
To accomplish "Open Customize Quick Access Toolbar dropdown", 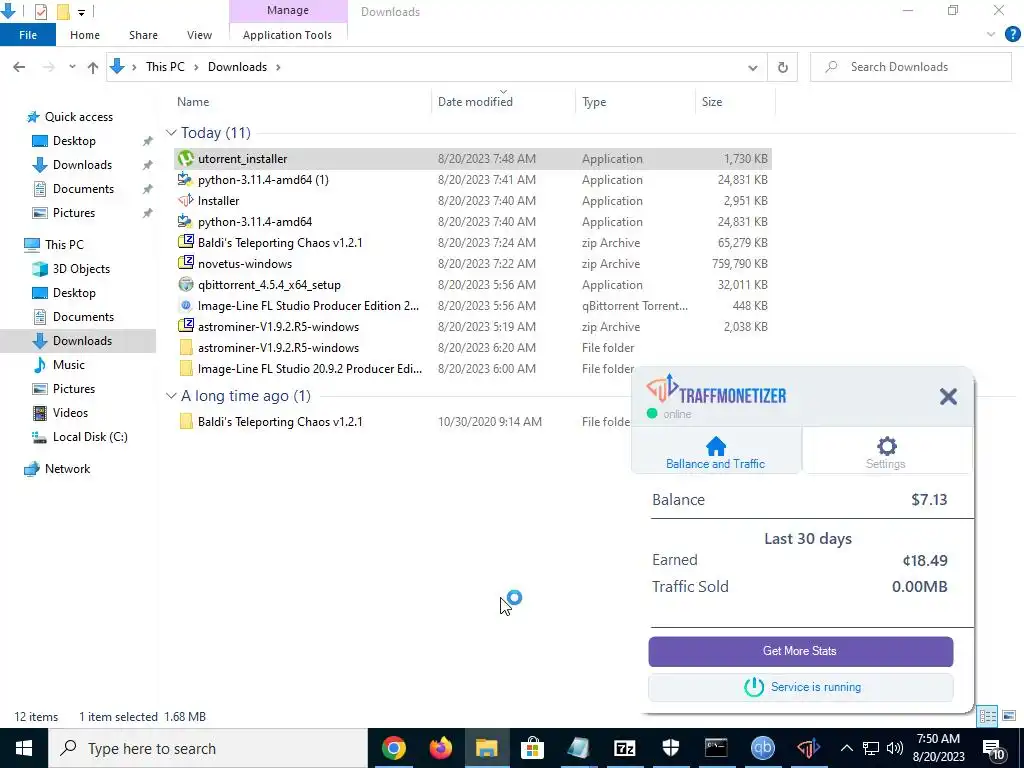I will coord(81,12).
